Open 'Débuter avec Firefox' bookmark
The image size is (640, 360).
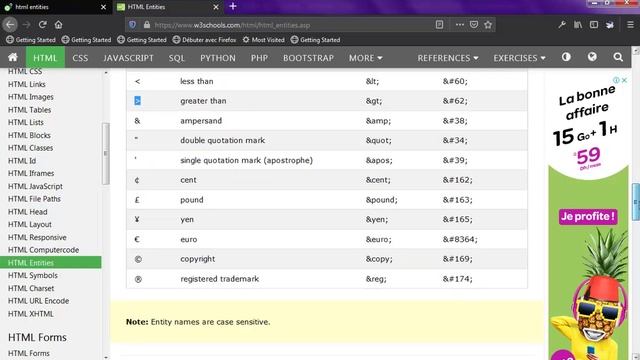204,40
